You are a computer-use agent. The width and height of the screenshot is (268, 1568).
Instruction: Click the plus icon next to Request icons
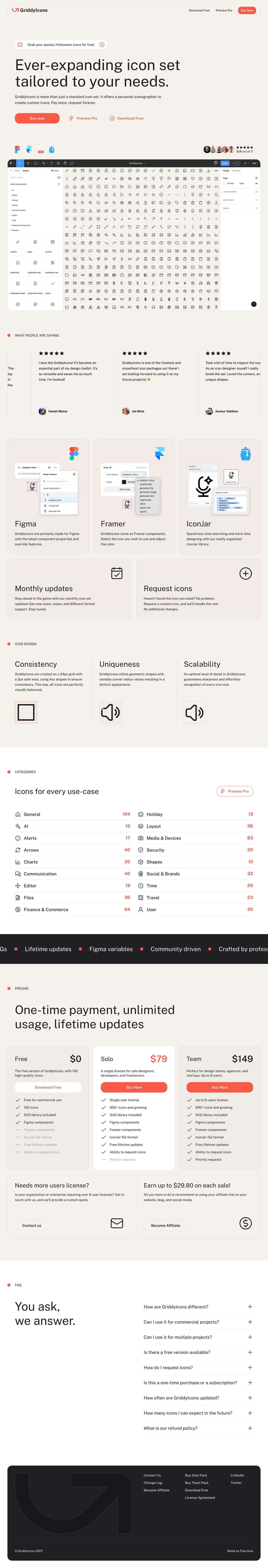pyautogui.click(x=245, y=573)
